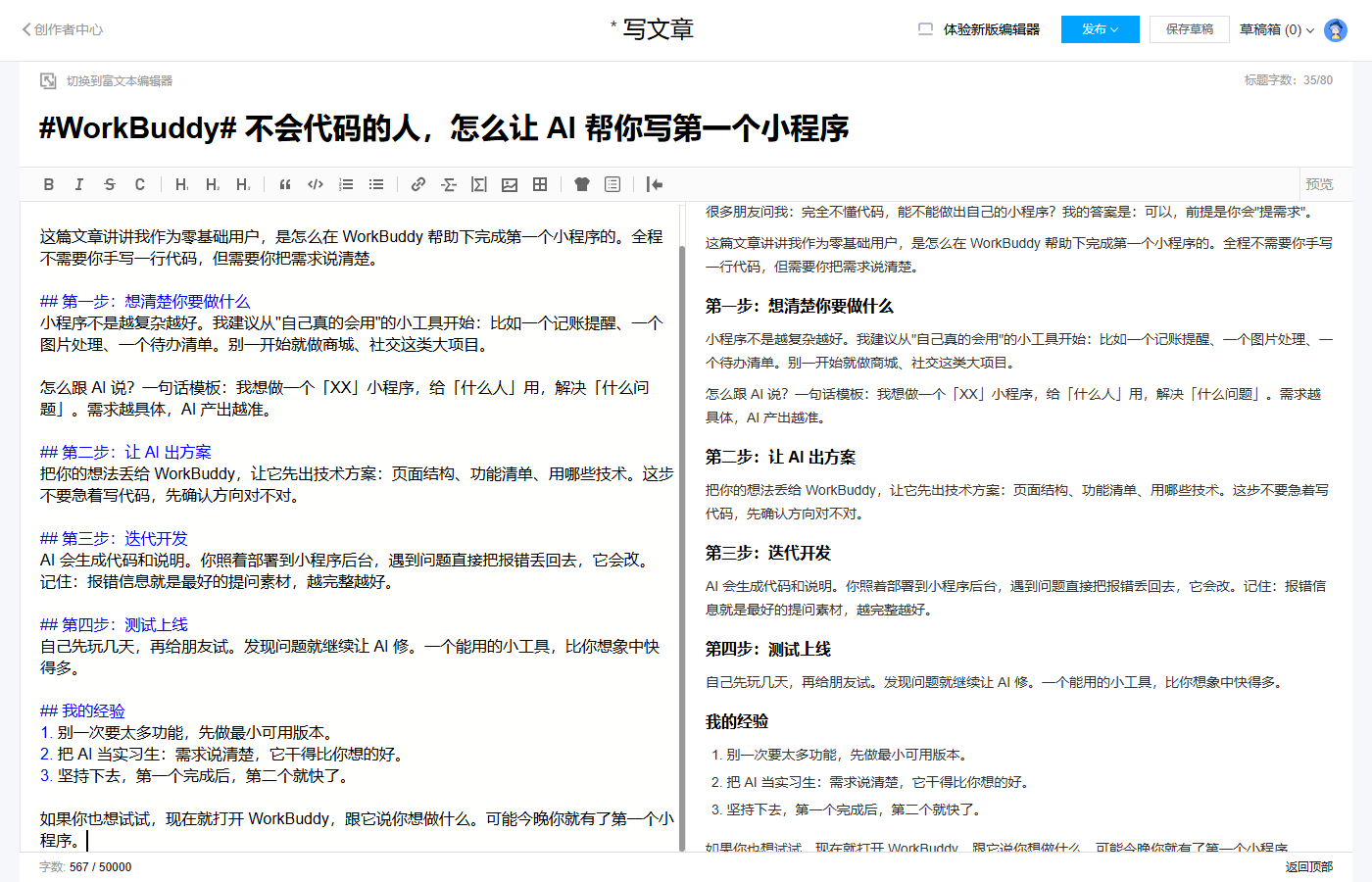Open the table of contents icon

612,184
